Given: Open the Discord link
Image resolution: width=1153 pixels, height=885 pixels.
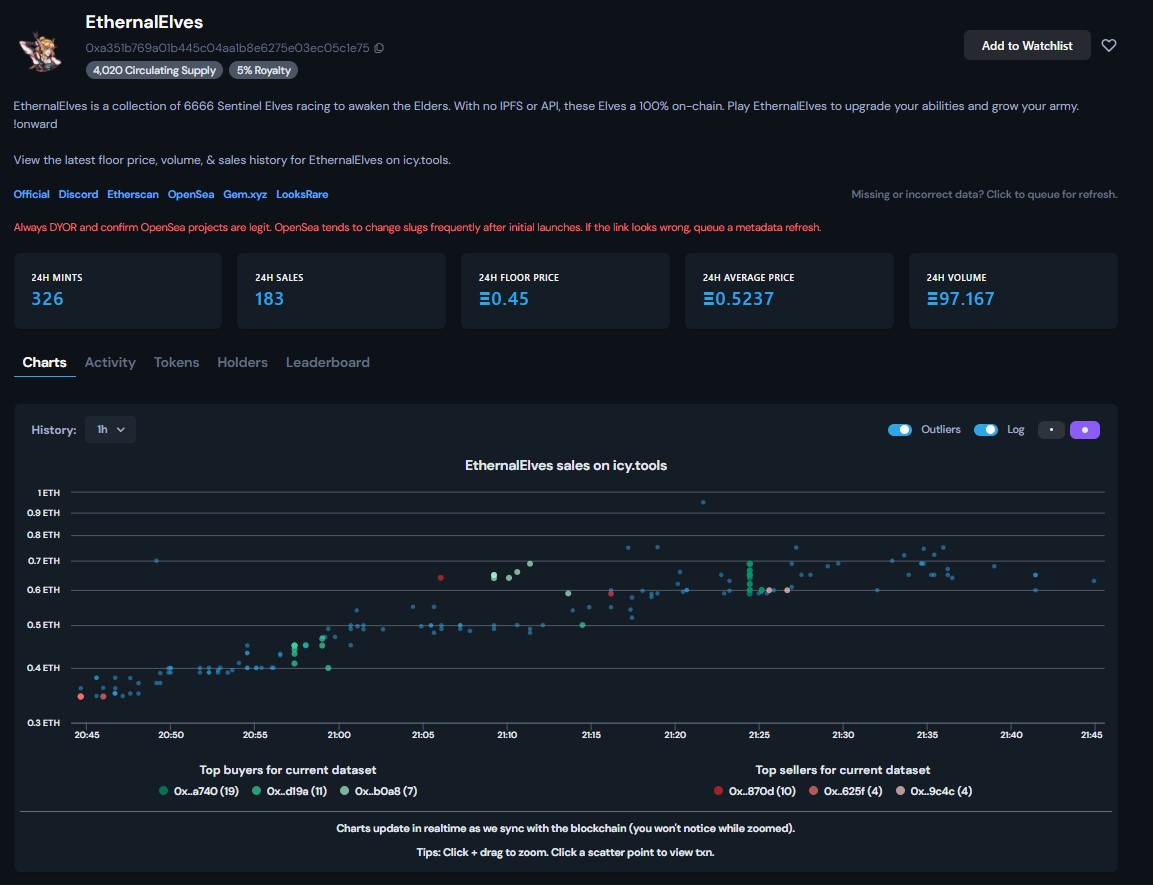Looking at the screenshot, I should pyautogui.click(x=79, y=194).
